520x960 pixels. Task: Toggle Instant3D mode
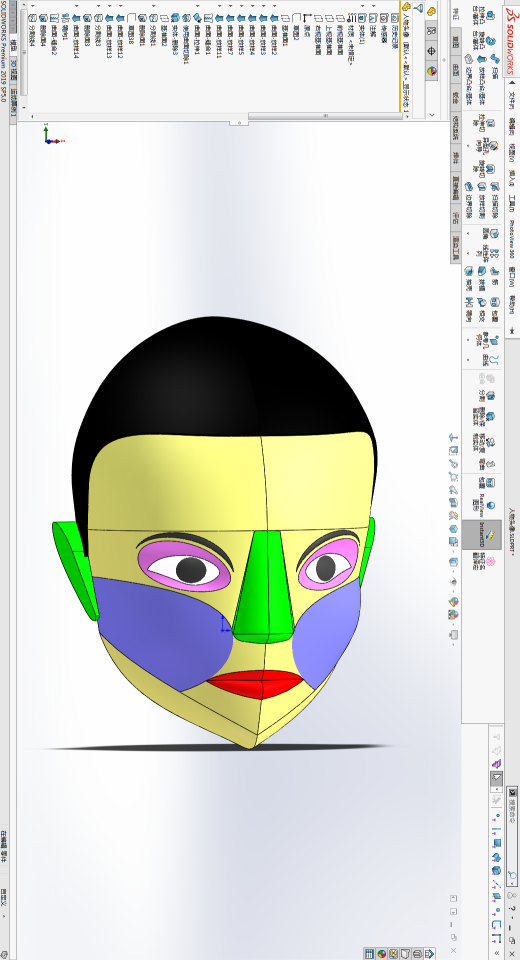pyautogui.click(x=482, y=535)
